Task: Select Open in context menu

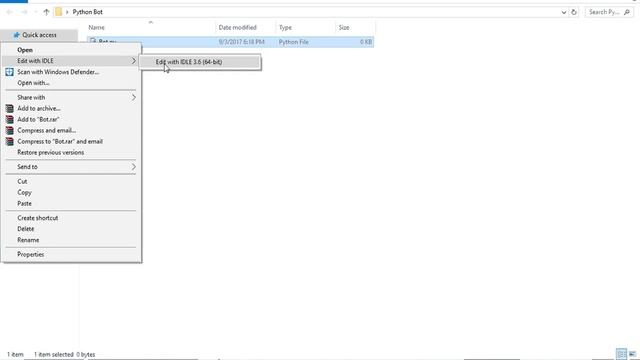Action: 25,50
